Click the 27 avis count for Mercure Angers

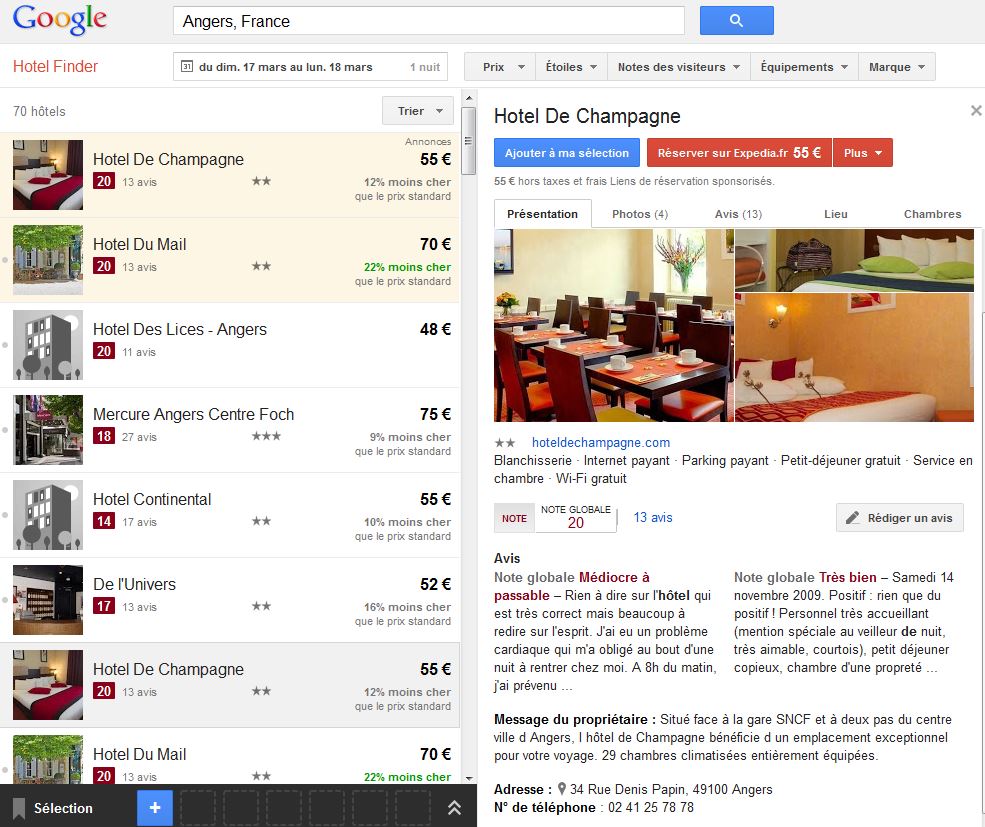tap(139, 437)
